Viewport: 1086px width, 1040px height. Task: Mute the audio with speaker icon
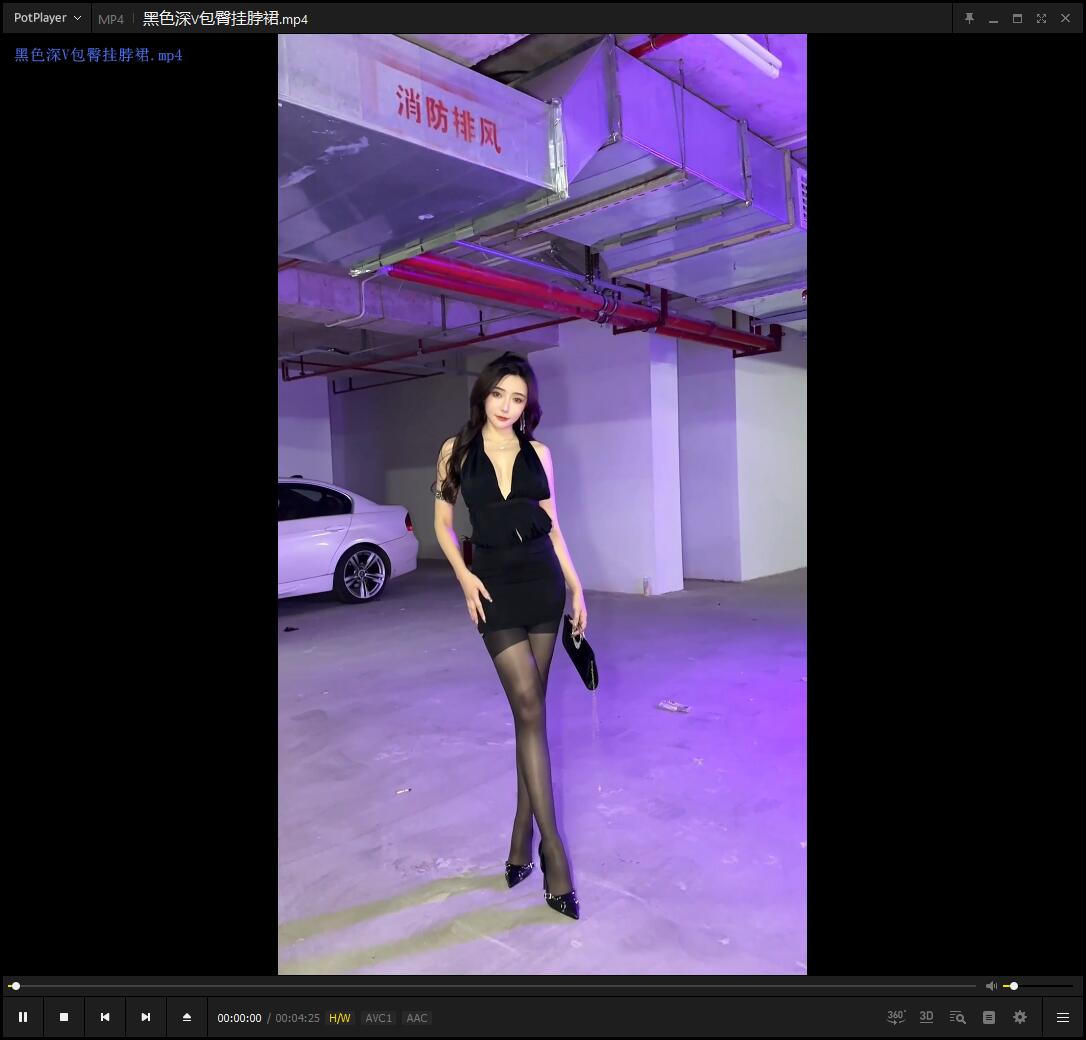click(991, 986)
